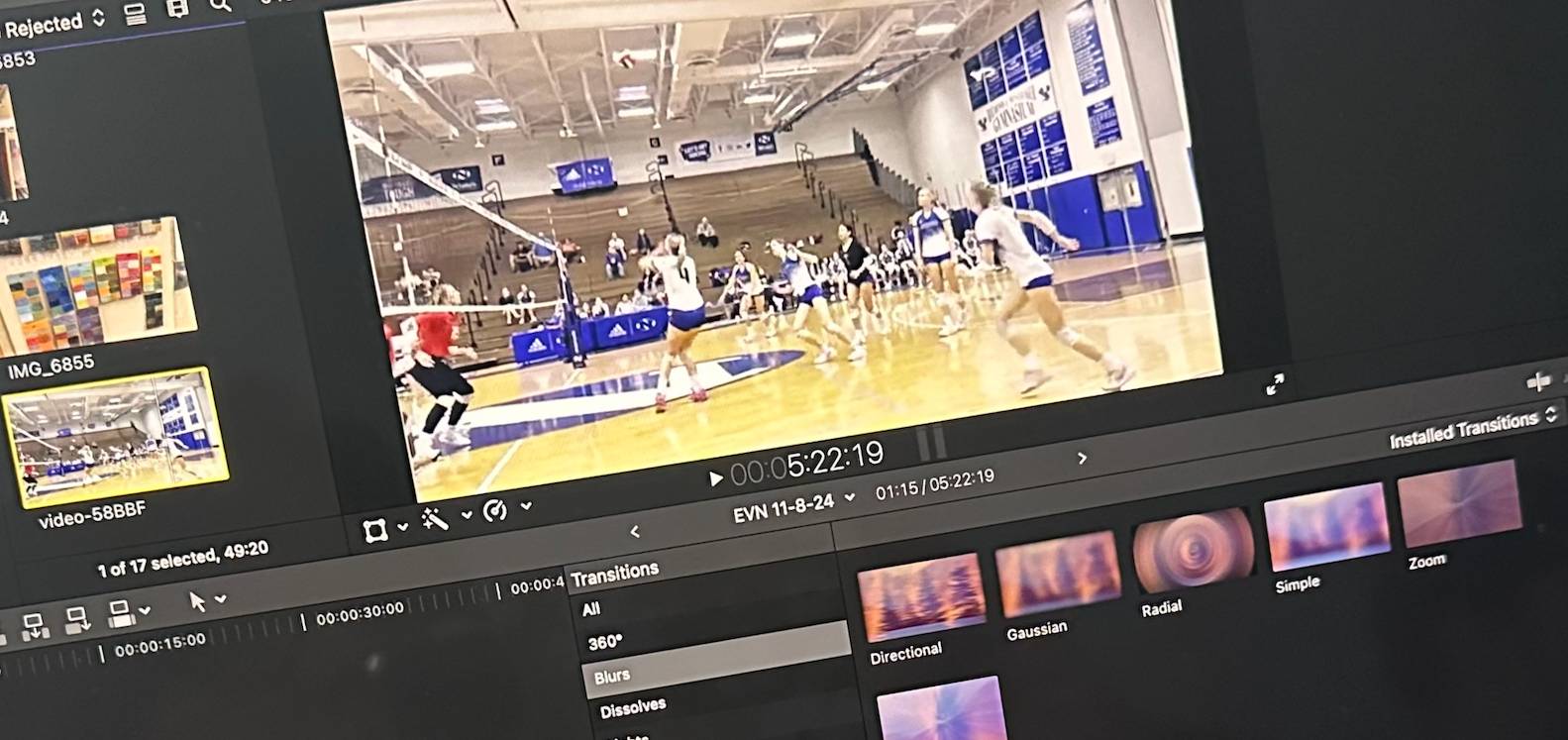Play the video from the viewer play button
1568x740 pixels.
(x=714, y=478)
